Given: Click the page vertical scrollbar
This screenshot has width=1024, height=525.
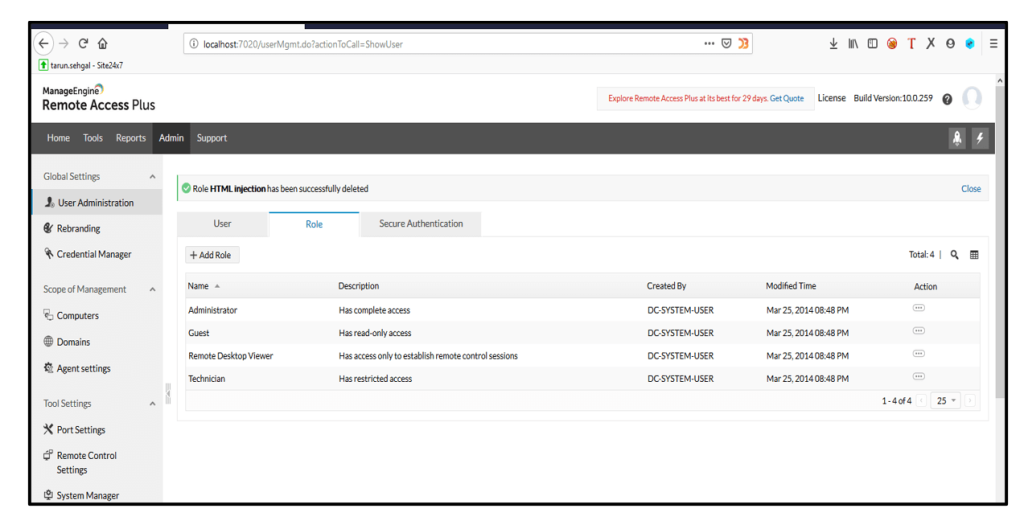Looking at the screenshot, I should coord(1000,242).
